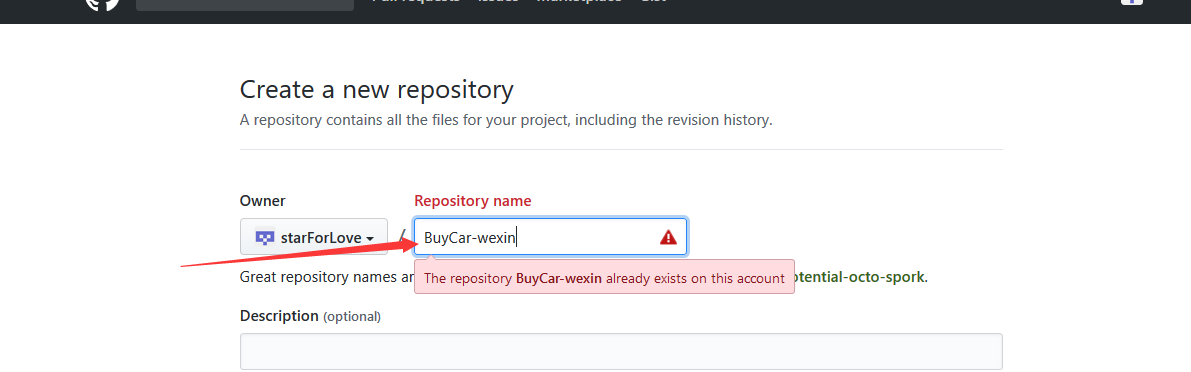Focus the GitHub search bar
Viewport: 1191px width, 372px height.
click(x=245, y=5)
